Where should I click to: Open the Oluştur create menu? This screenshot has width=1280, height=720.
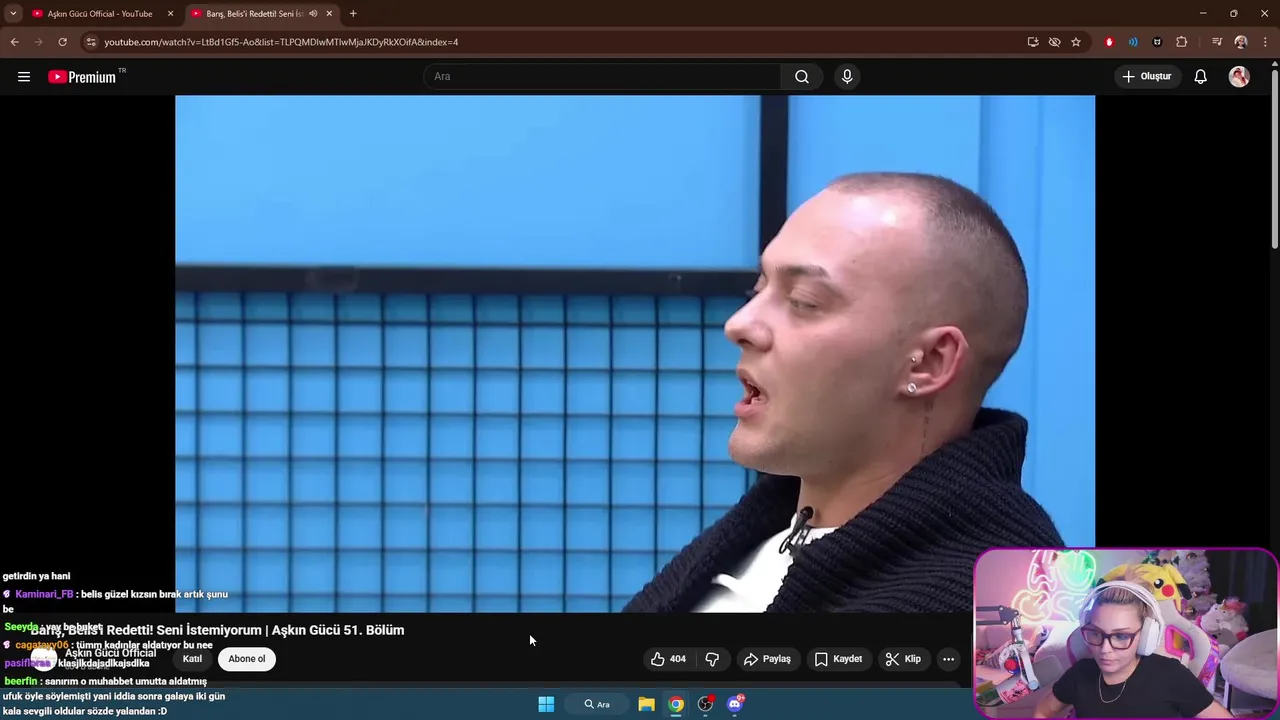coord(1147,77)
